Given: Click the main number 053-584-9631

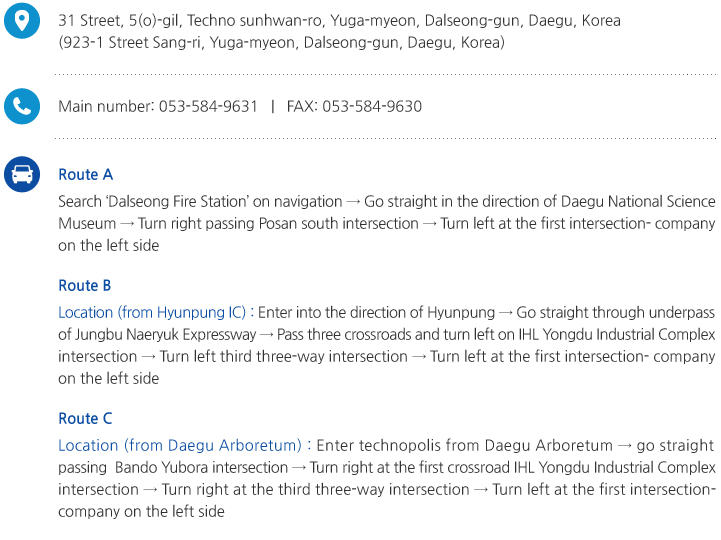Looking at the screenshot, I should tap(208, 106).
